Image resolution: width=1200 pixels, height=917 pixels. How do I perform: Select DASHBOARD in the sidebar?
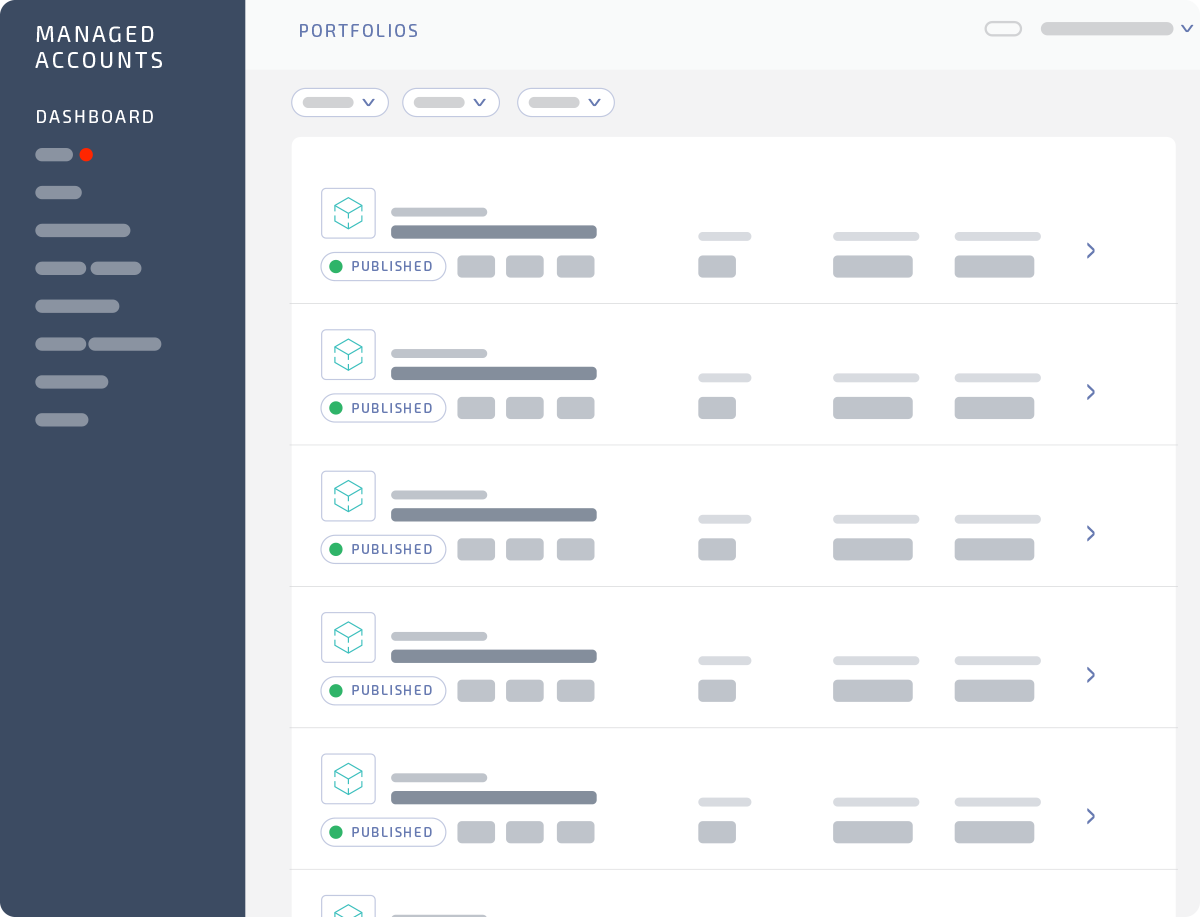coord(95,117)
